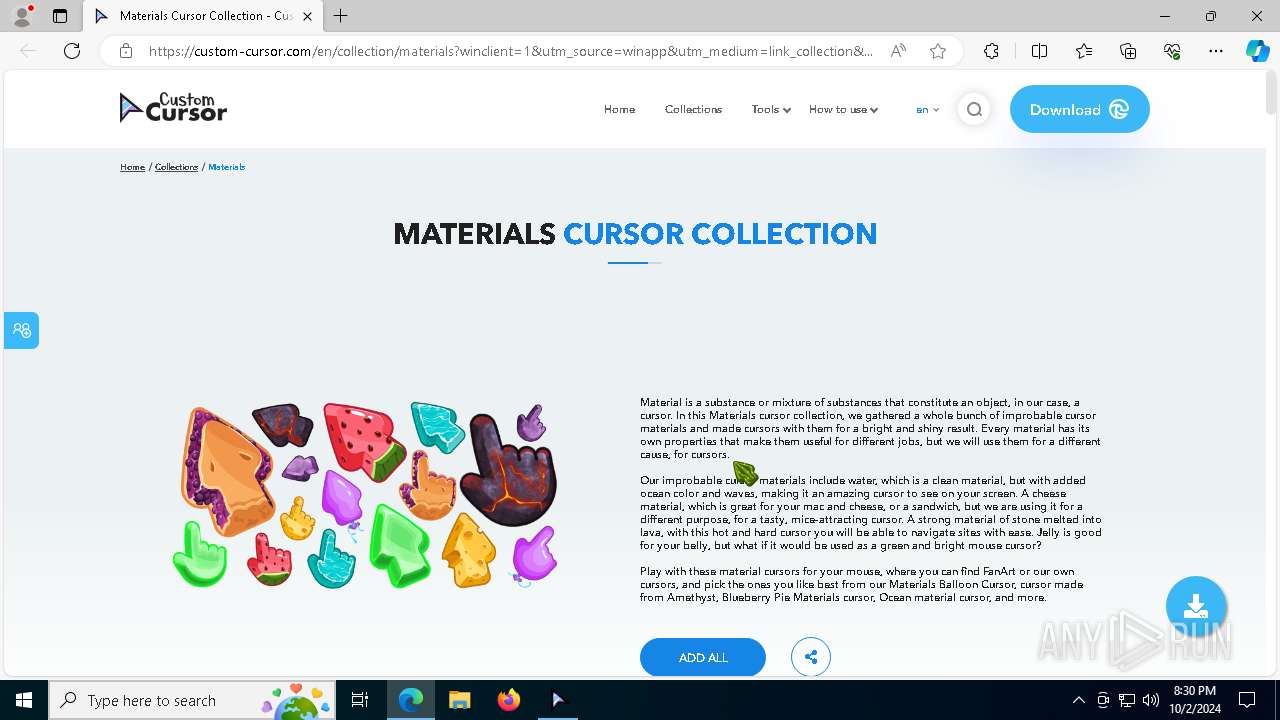The width and height of the screenshot is (1280, 720).
Task: Open File Explorer from the taskbar
Action: click(x=460, y=700)
